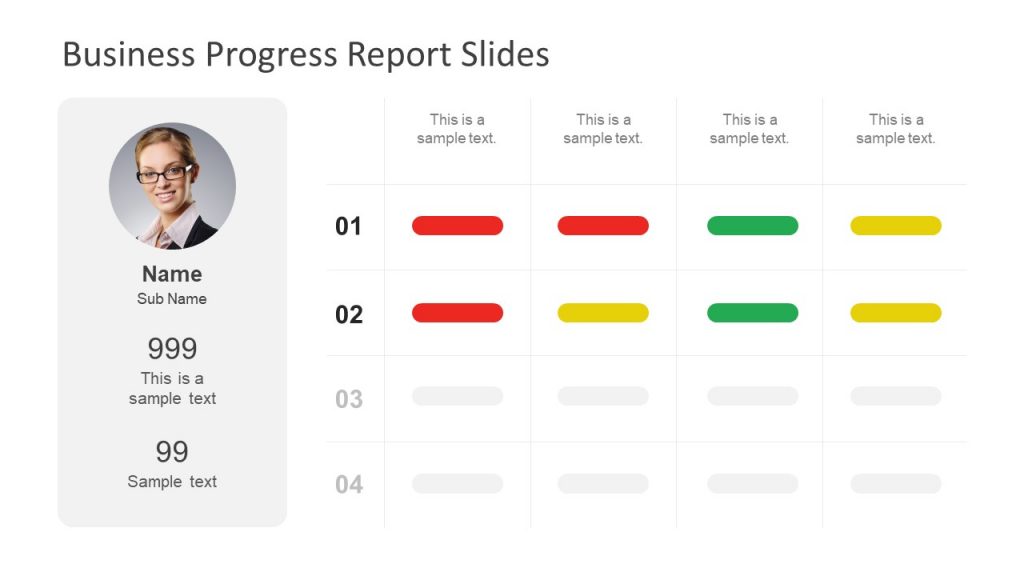Screen dimensions: 1024x576
Task: Click the red bar in row 02
Action: click(457, 313)
